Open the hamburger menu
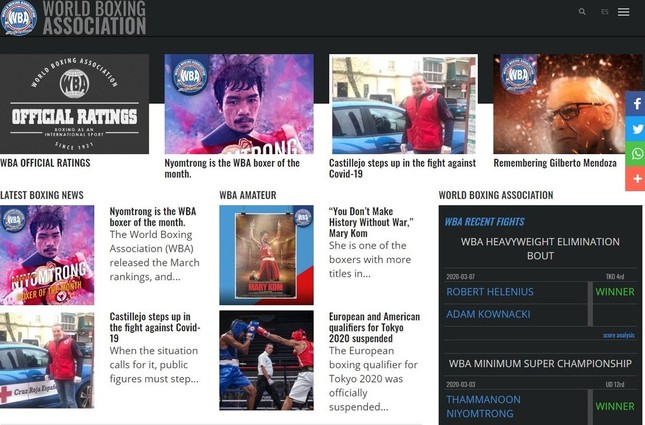The height and width of the screenshot is (425, 645). point(623,12)
